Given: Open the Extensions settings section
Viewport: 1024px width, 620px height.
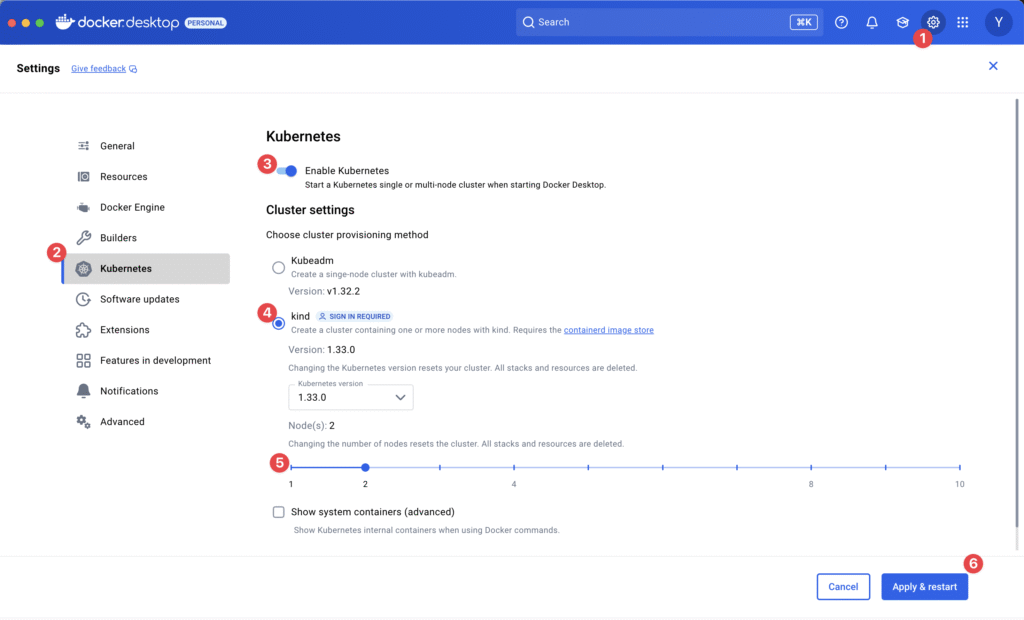Looking at the screenshot, I should pos(146,330).
